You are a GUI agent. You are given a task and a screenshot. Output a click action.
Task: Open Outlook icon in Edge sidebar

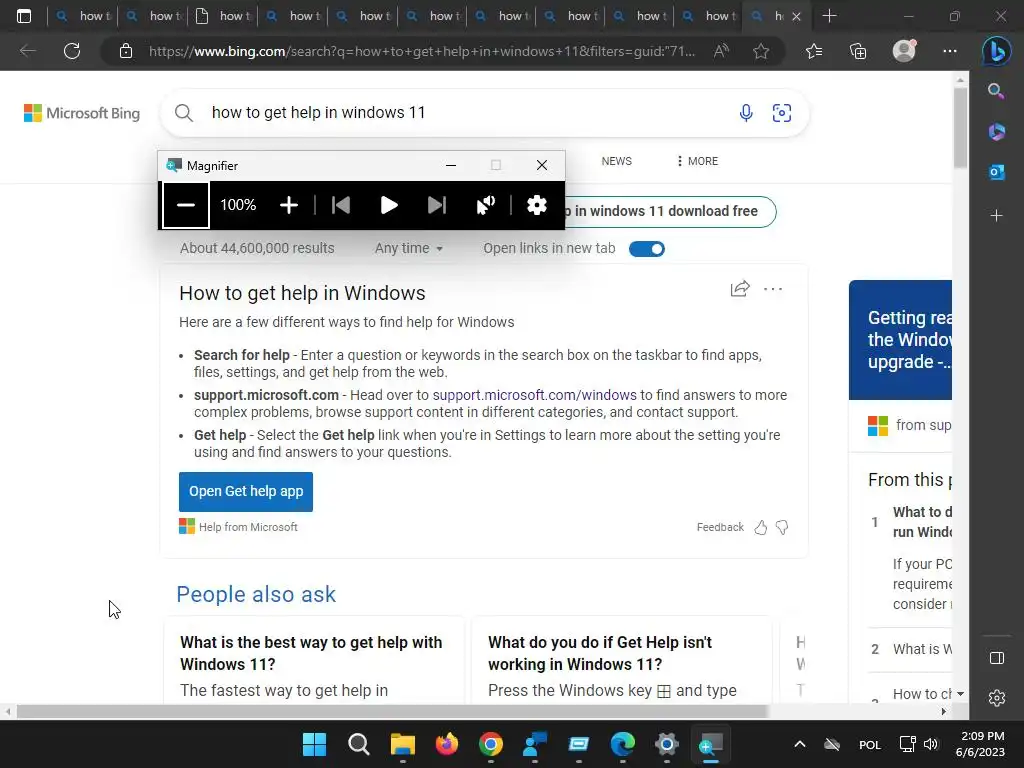pyautogui.click(x=997, y=172)
